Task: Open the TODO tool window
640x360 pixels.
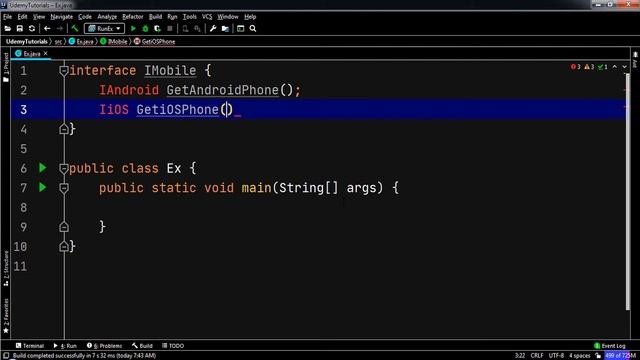Action: tap(173, 346)
